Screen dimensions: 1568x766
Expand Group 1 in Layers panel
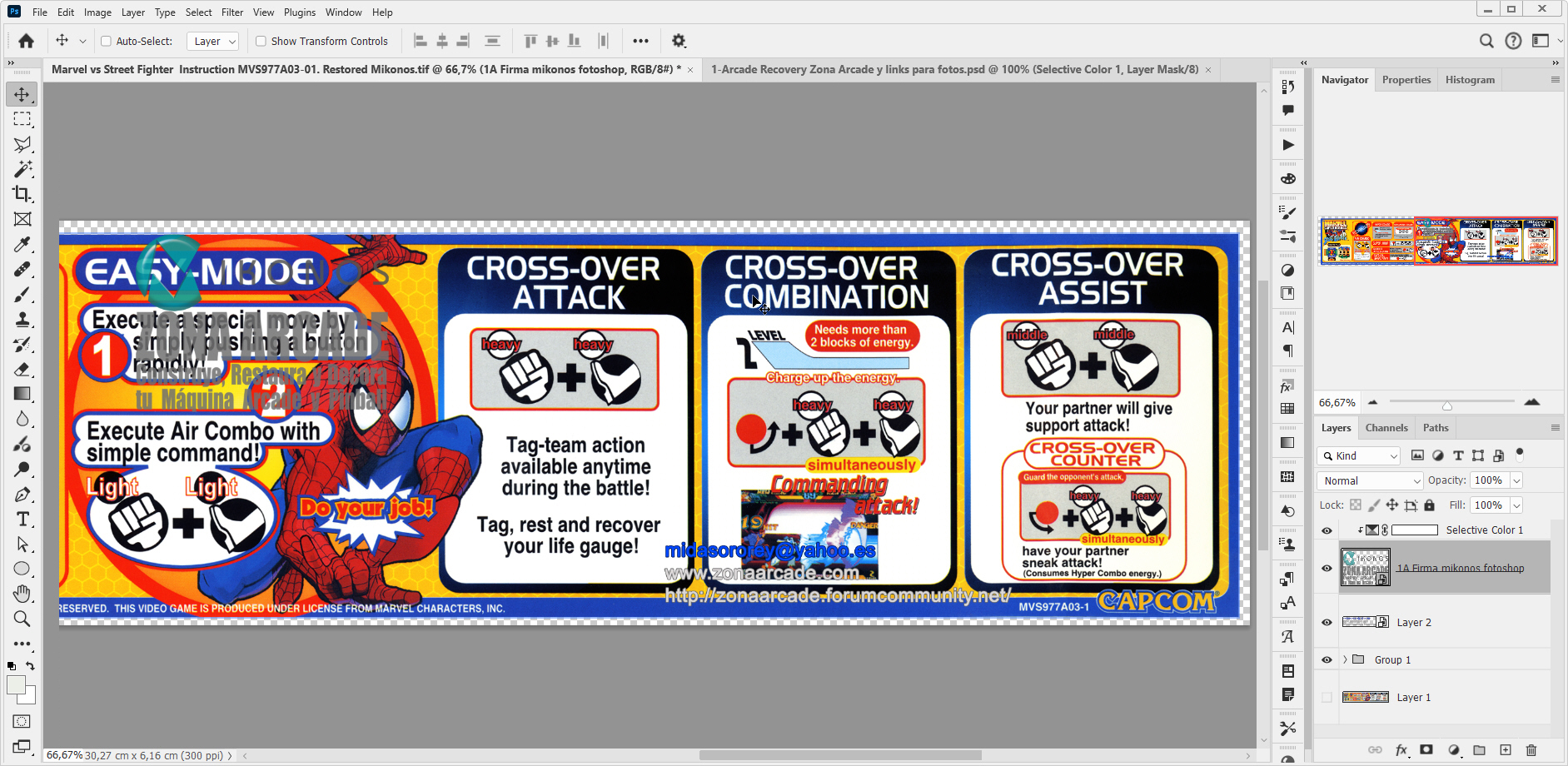(1345, 660)
